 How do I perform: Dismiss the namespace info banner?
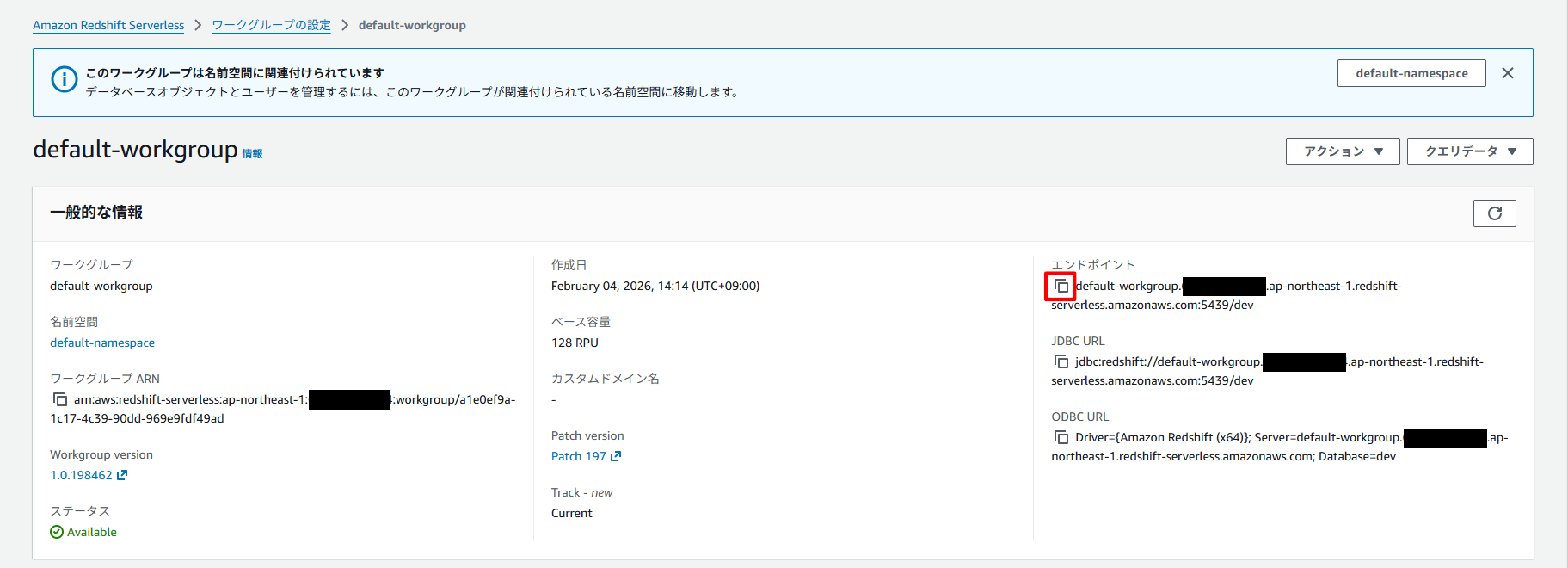click(x=1507, y=73)
